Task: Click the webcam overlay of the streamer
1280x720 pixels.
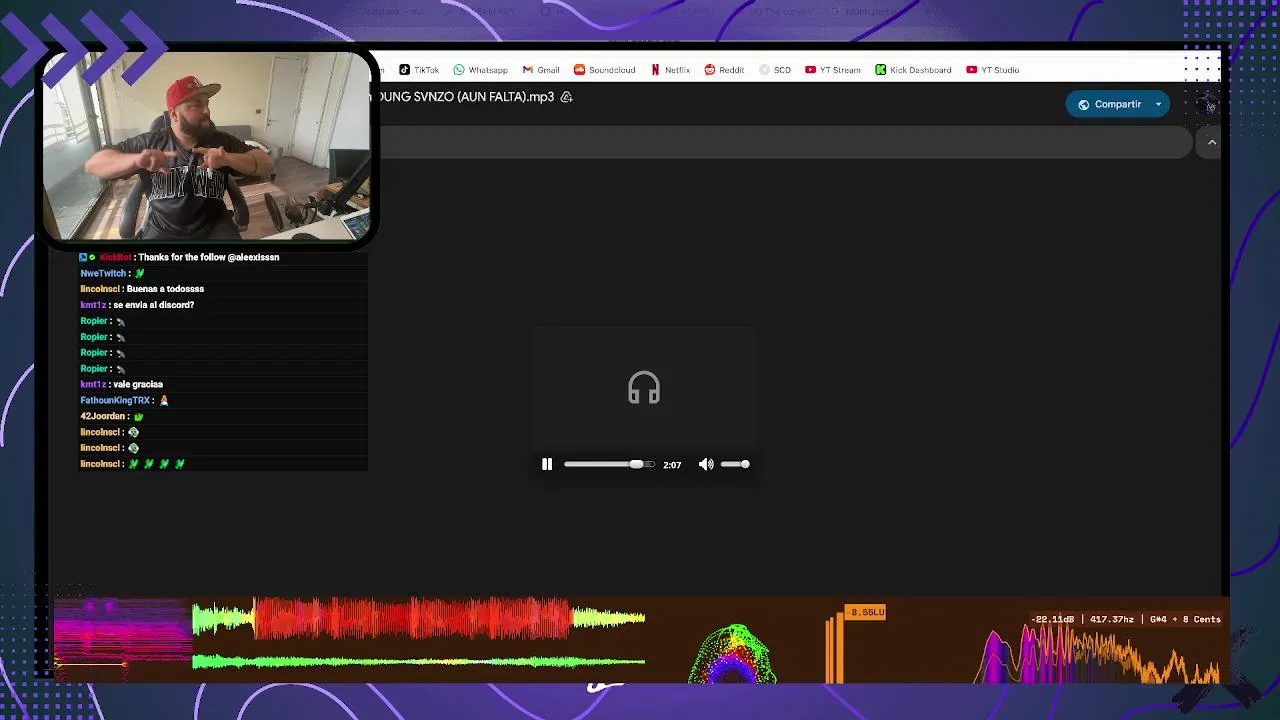Action: (x=206, y=145)
